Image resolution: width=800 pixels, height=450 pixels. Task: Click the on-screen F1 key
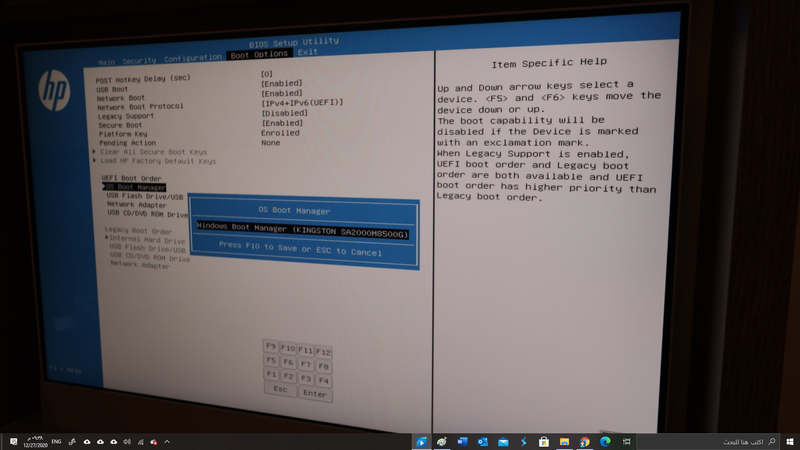coord(271,374)
